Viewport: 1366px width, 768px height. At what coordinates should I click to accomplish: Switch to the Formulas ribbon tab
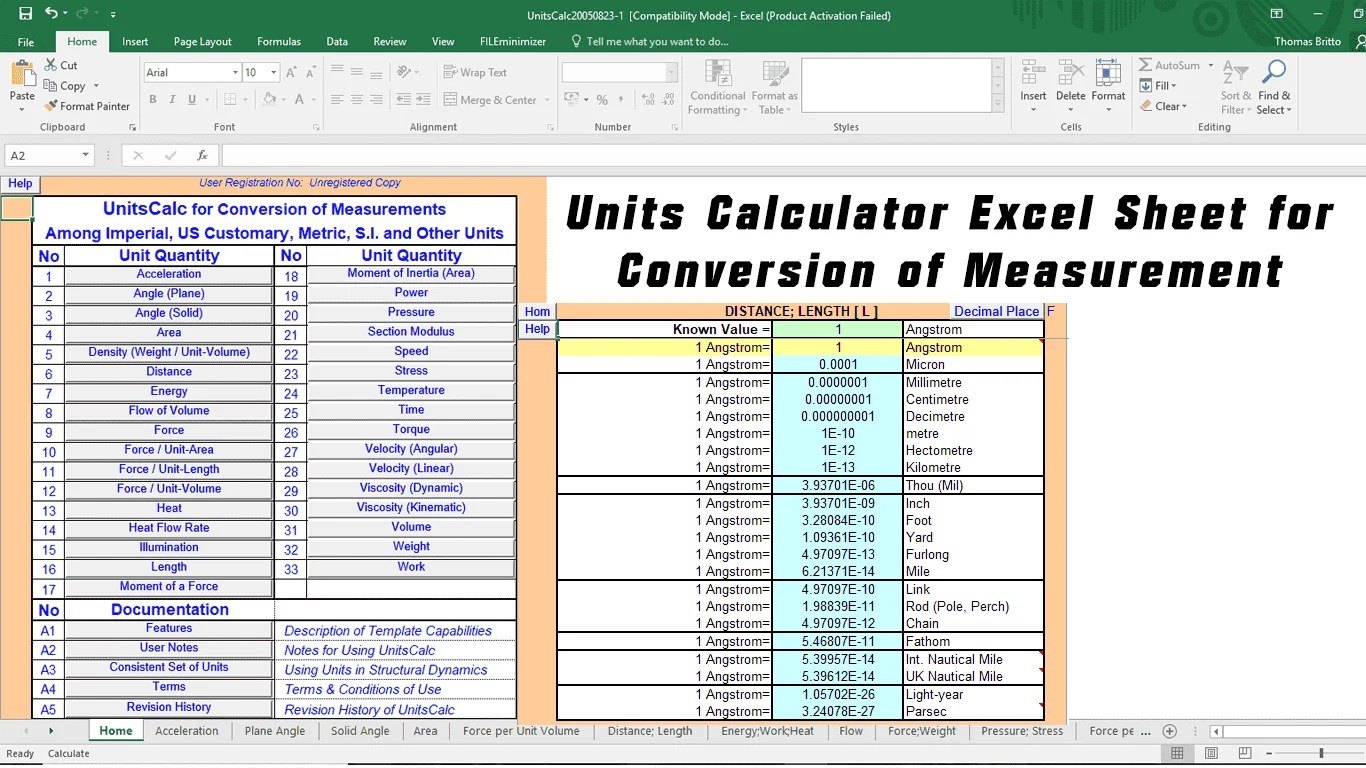[x=279, y=42]
